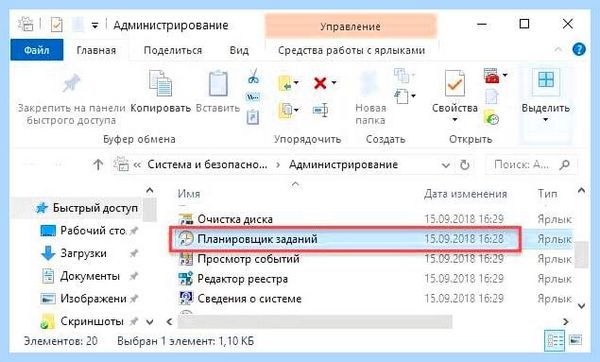600x362 pixels.
Task: Click the Paste clipboard icon
Action: 218,83
